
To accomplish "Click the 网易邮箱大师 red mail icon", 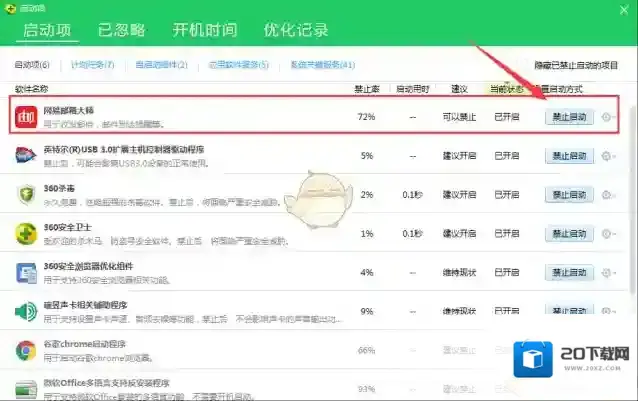I will click(x=26, y=117).
